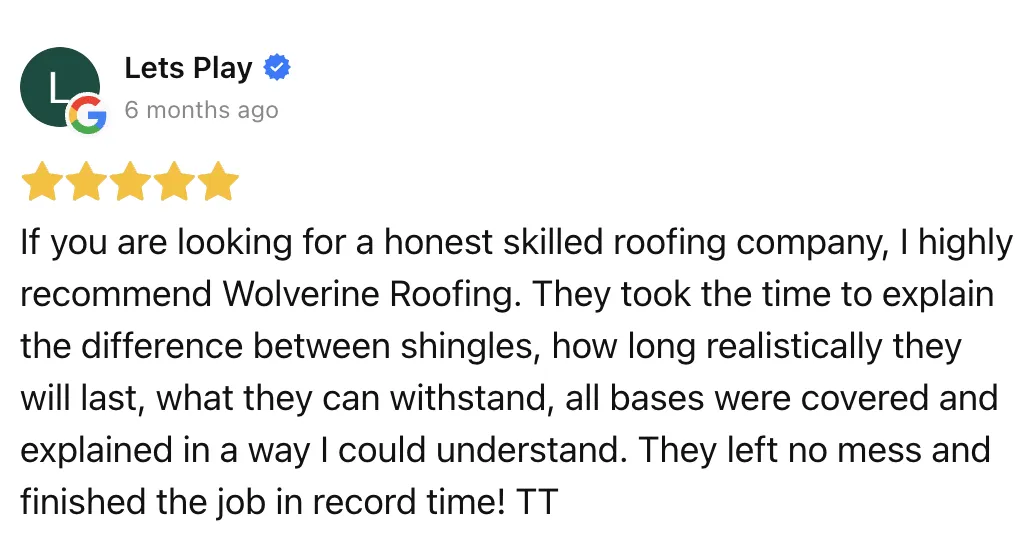Open the Lets Play reviewer name
The height and width of the screenshot is (538, 1030).
click(x=189, y=68)
